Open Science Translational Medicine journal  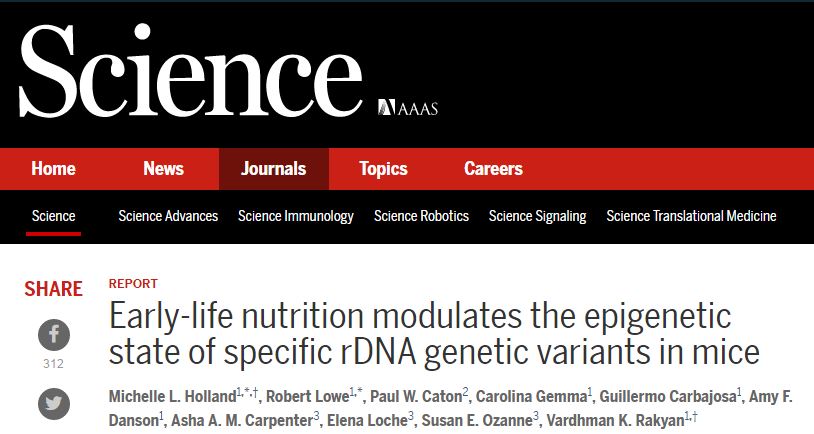click(x=691, y=216)
